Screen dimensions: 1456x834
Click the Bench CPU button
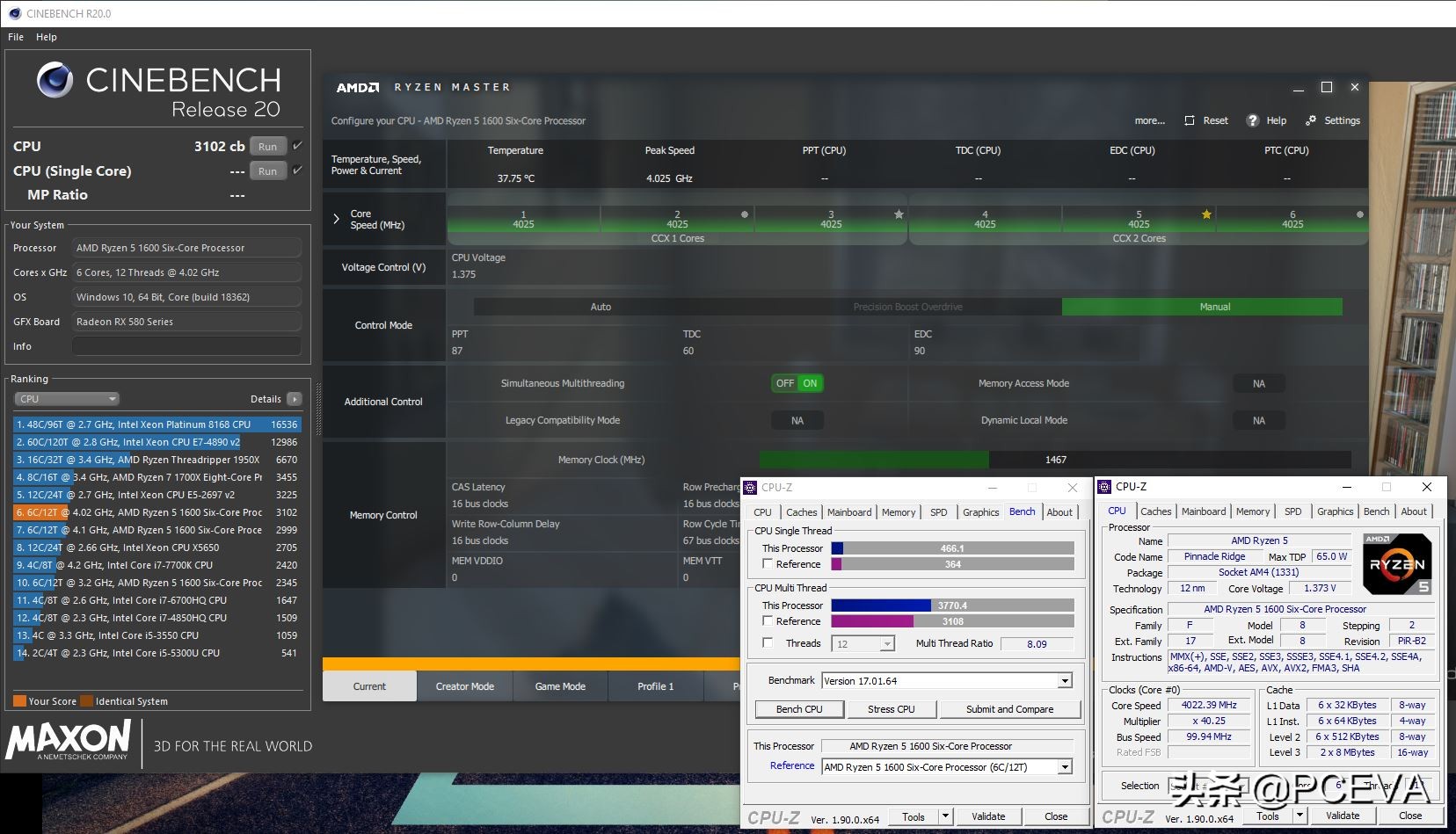[x=799, y=709]
